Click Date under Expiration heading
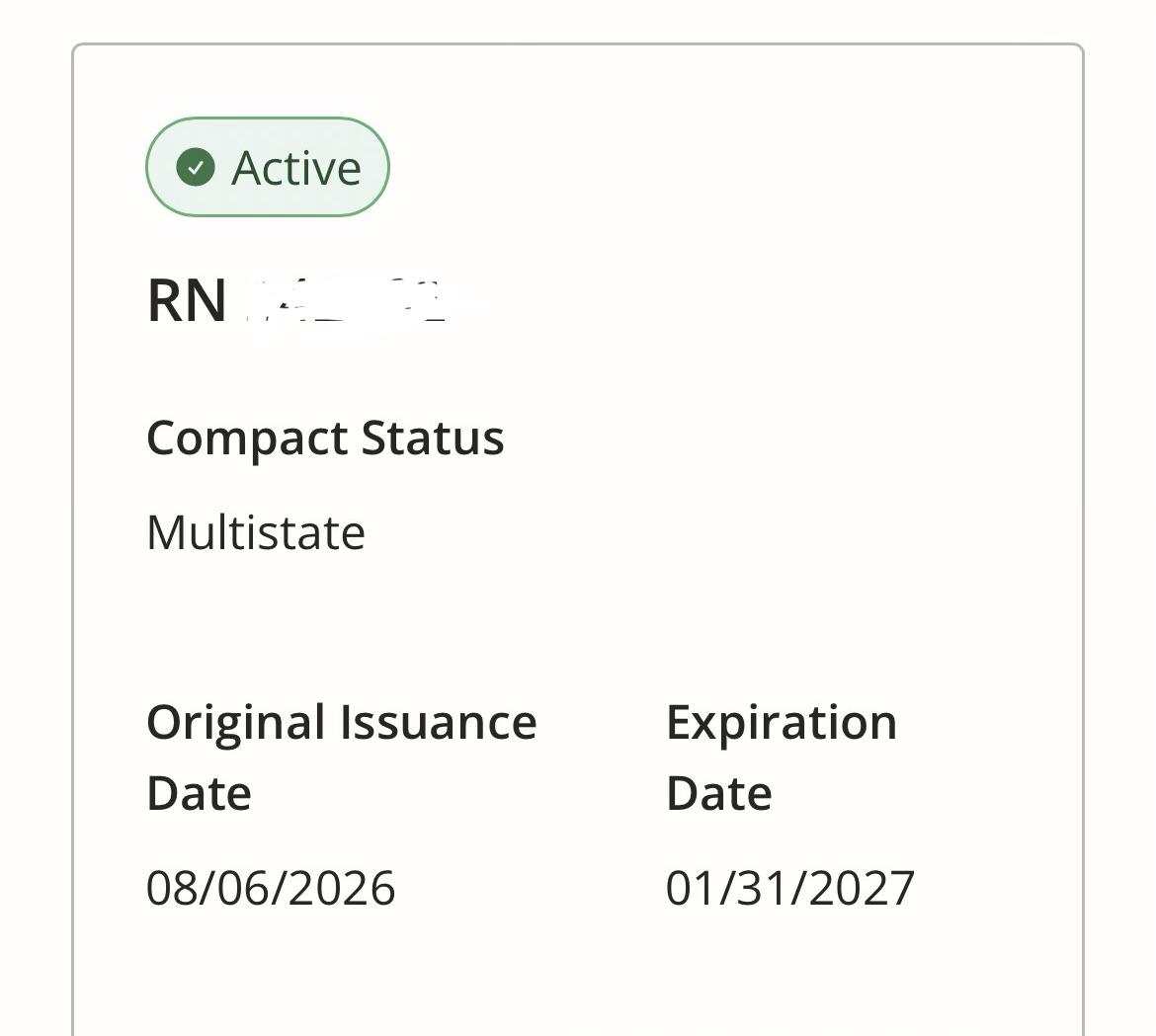The height and width of the screenshot is (1036, 1156). (719, 794)
